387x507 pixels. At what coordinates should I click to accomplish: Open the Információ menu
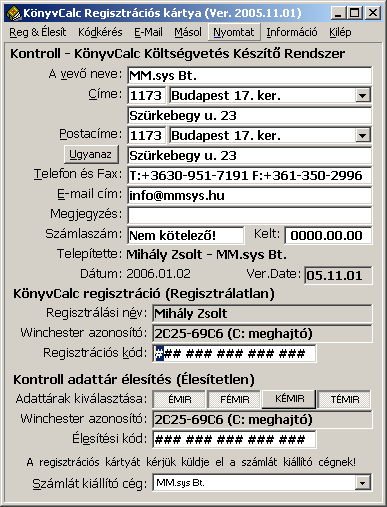(x=292, y=32)
